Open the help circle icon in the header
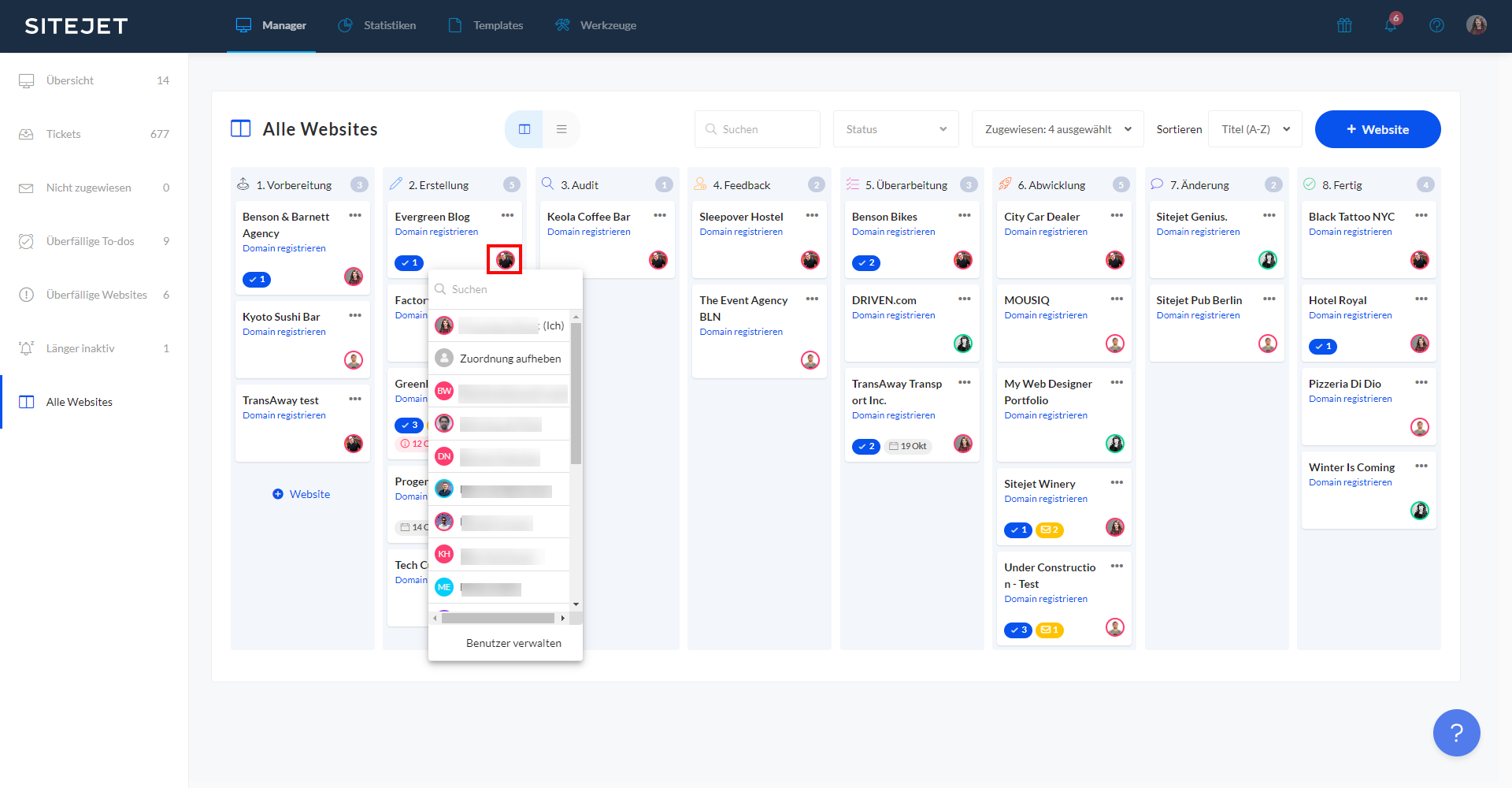Screen dimensions: 1512x788 1436,25
